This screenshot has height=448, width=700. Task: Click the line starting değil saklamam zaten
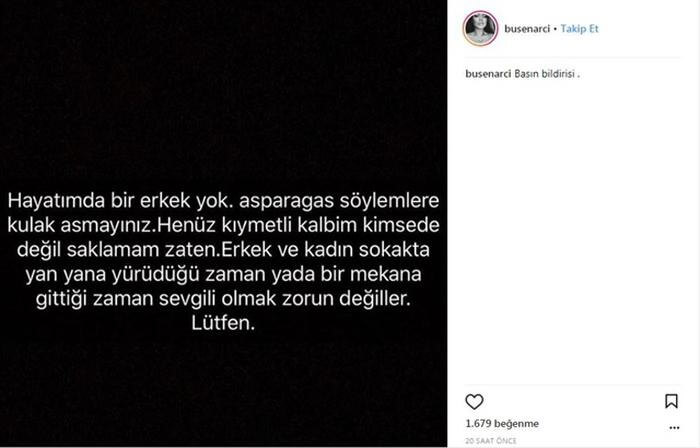223,249
